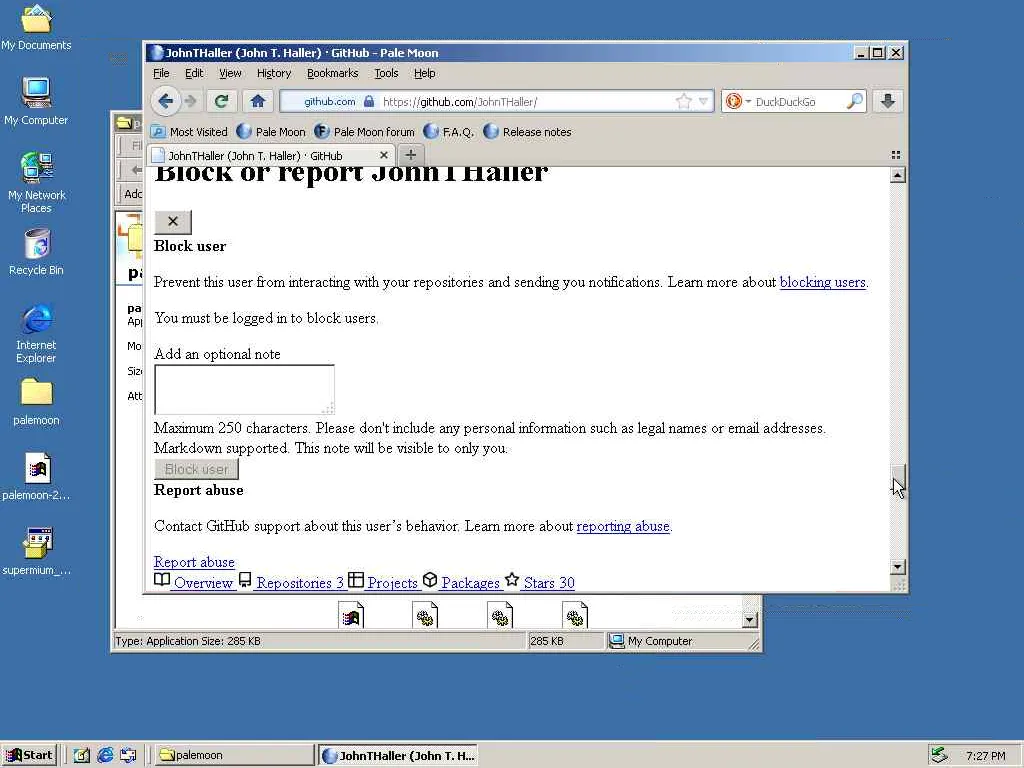The height and width of the screenshot is (768, 1024).
Task: Click the Block user button
Action: click(197, 469)
